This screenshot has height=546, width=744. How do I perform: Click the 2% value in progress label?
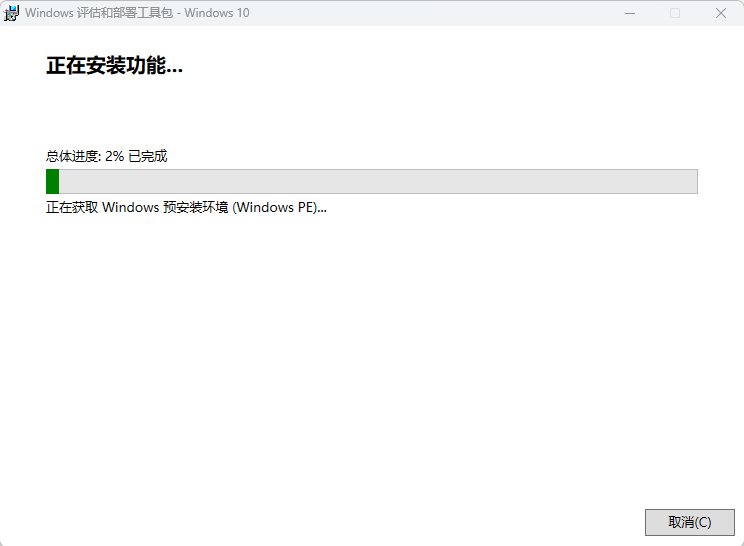tap(114, 156)
